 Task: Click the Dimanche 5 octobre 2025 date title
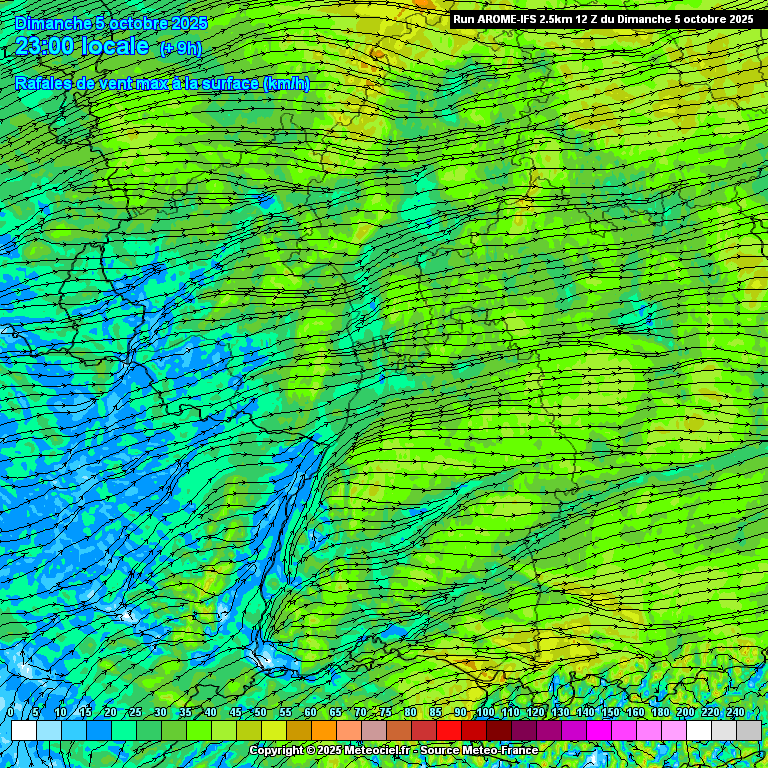click(x=111, y=23)
